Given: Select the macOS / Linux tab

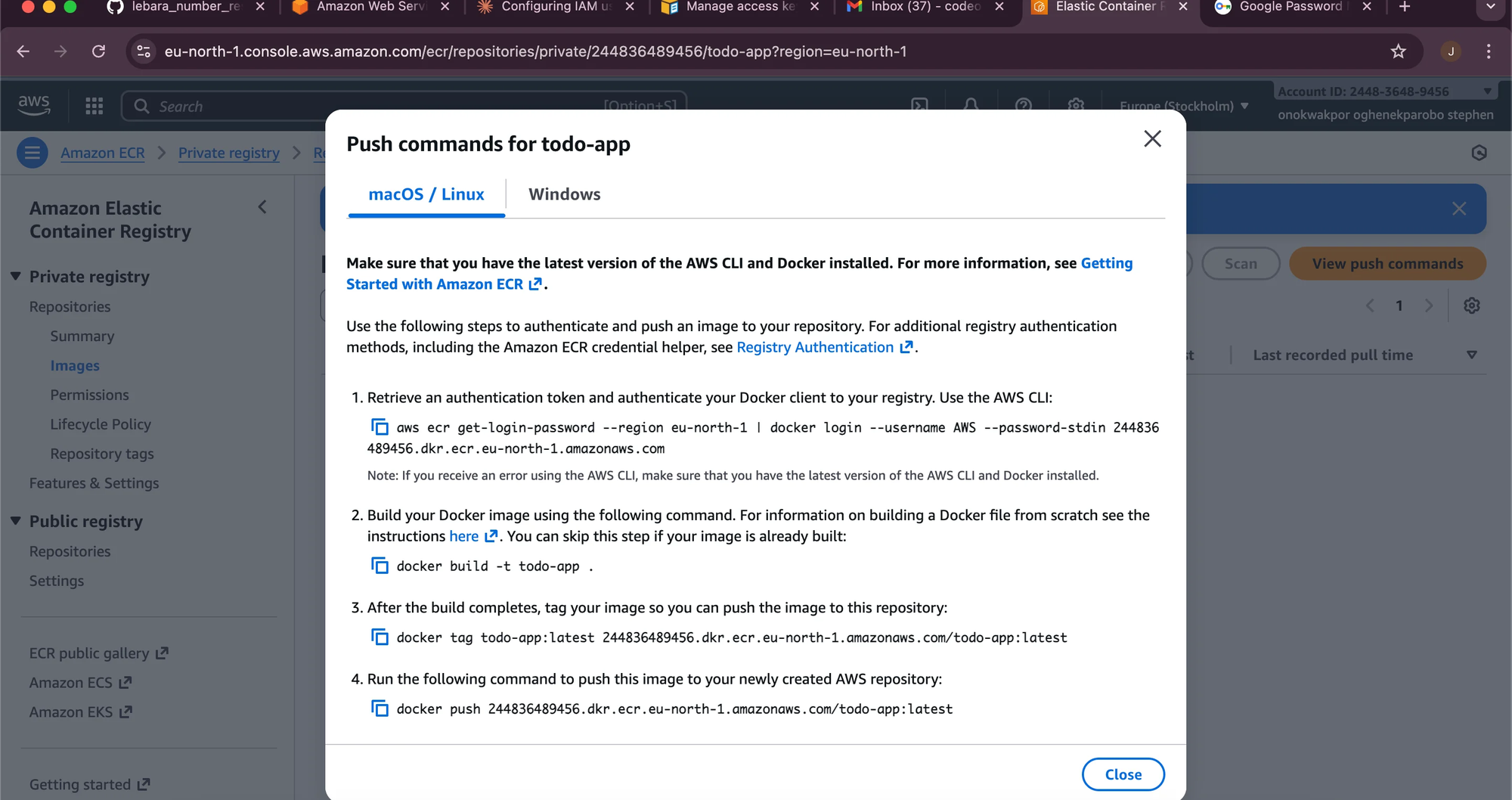Looking at the screenshot, I should pyautogui.click(x=426, y=194).
